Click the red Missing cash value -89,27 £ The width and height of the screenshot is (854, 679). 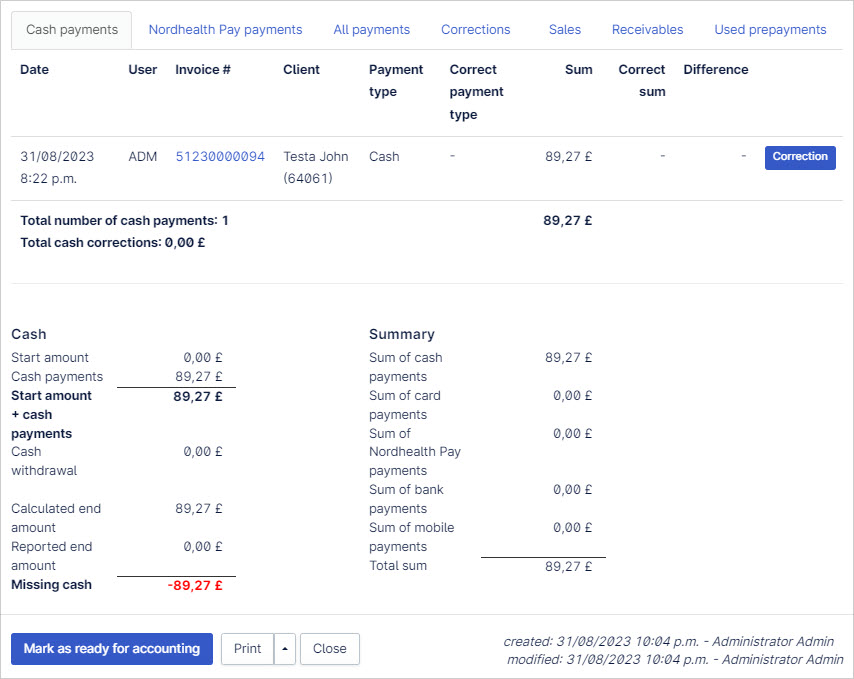click(x=195, y=586)
